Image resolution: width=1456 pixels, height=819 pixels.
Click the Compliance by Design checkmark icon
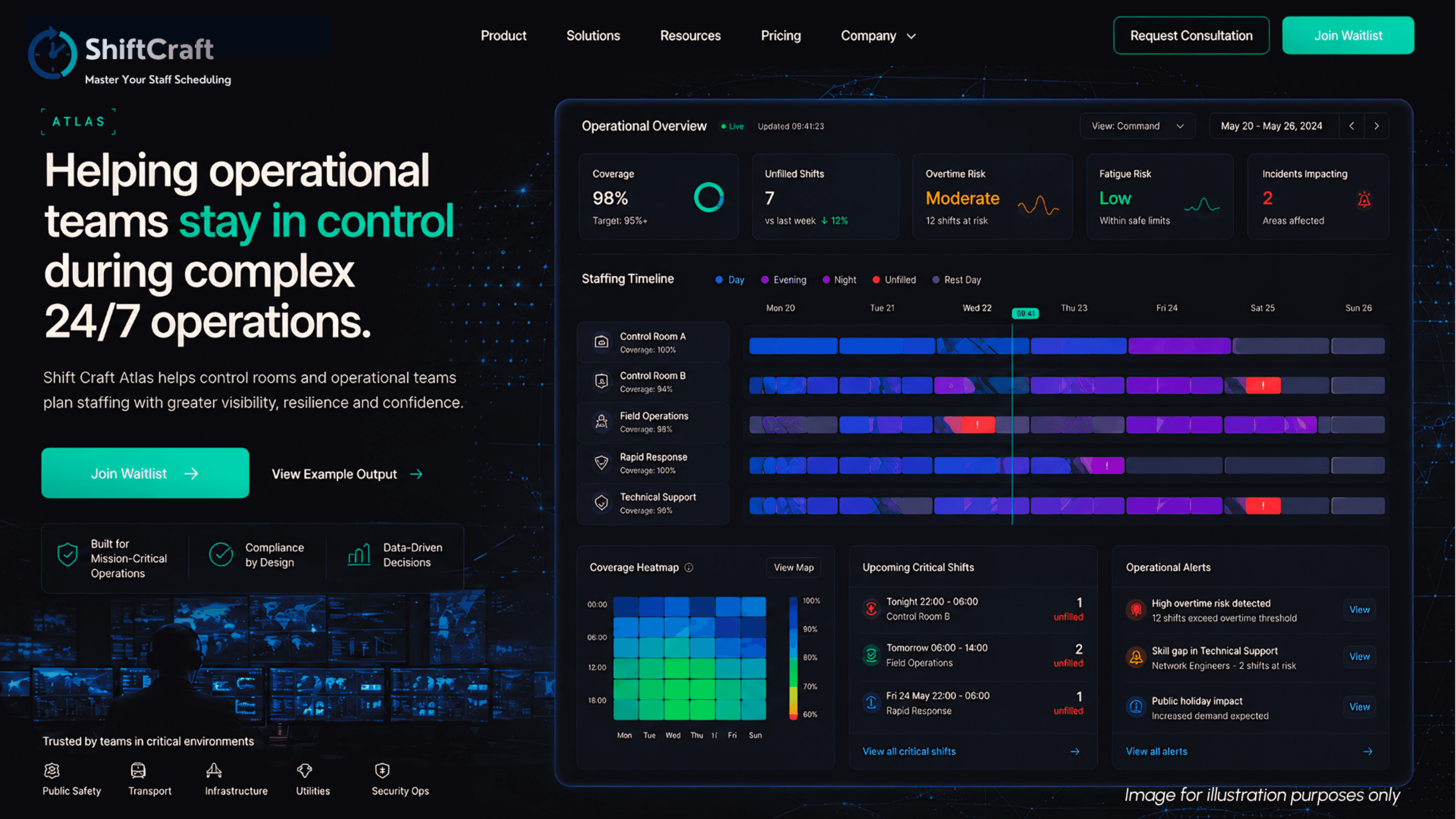221,554
